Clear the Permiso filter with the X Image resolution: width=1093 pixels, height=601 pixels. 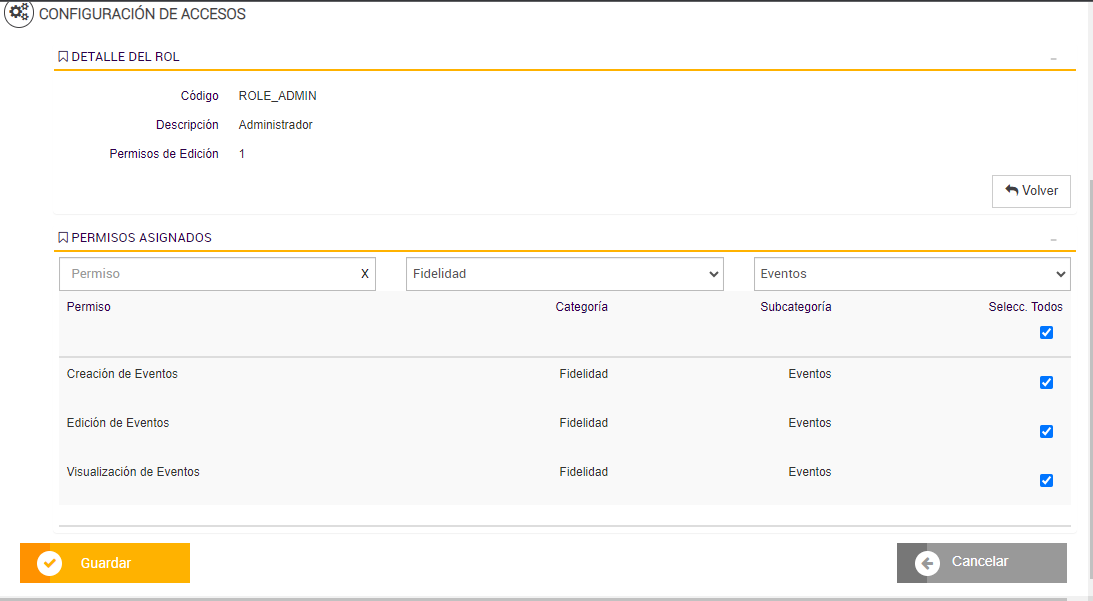[x=365, y=274]
